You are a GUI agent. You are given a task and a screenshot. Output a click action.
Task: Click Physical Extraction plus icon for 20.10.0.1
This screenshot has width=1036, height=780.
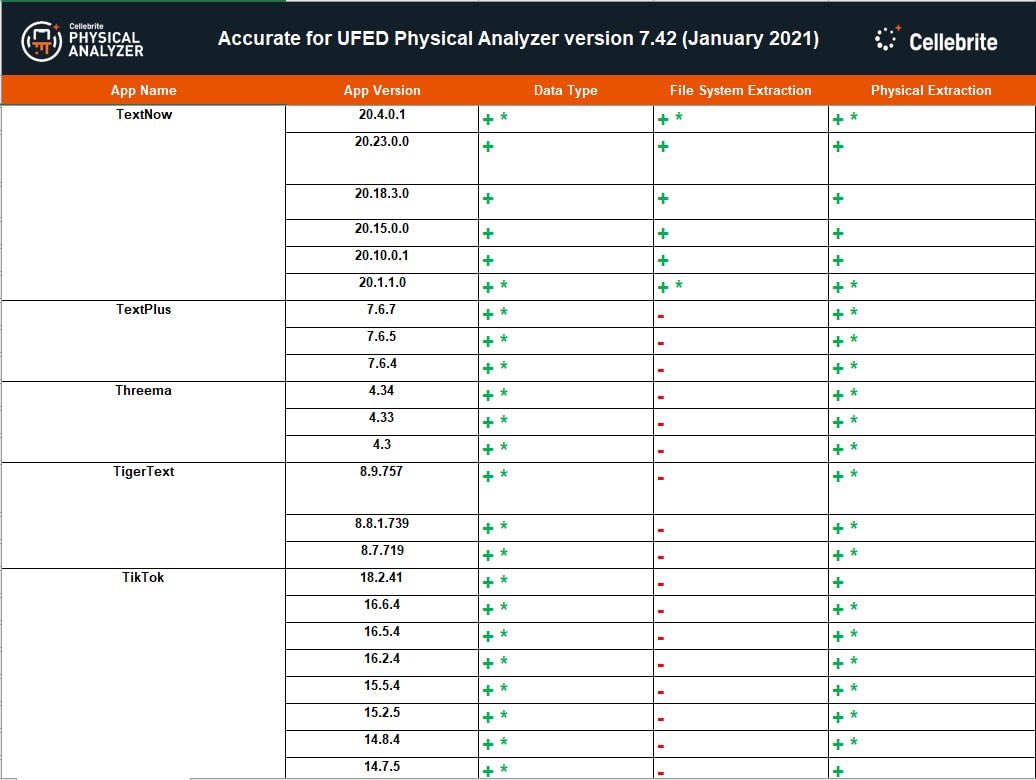(838, 261)
